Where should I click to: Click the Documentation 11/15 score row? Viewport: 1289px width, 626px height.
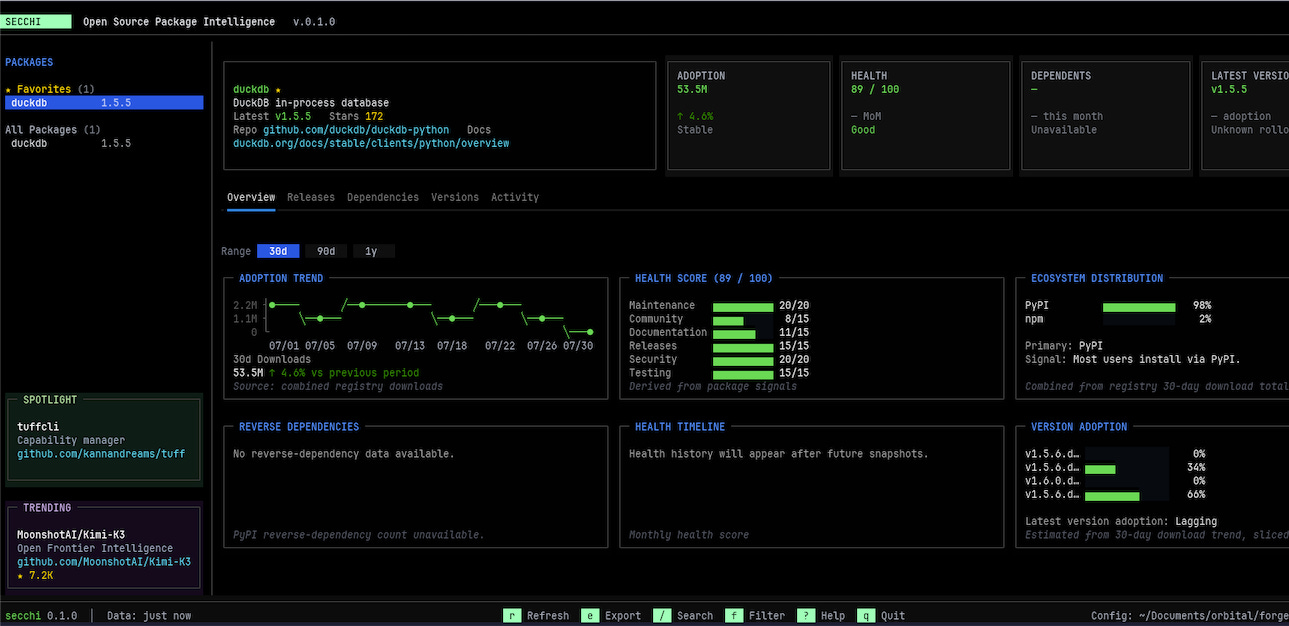point(719,333)
